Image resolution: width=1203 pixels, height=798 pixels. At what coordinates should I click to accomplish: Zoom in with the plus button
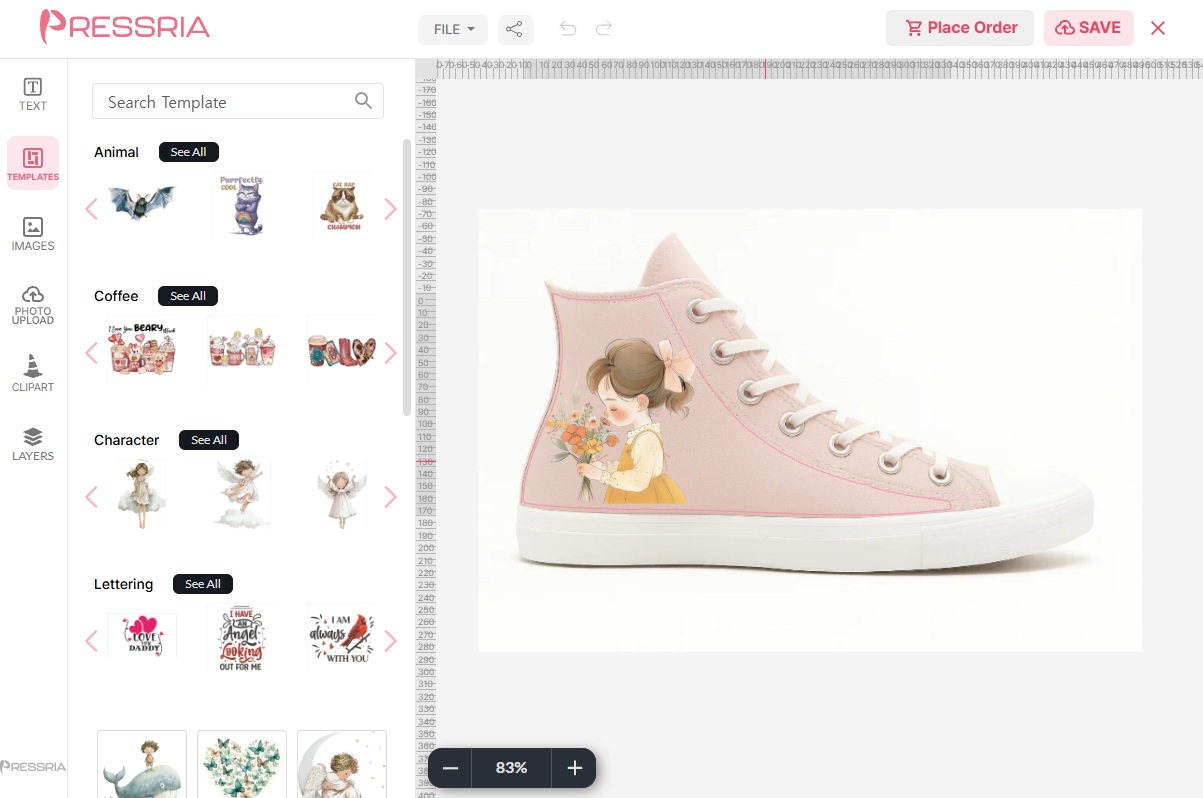pos(574,768)
